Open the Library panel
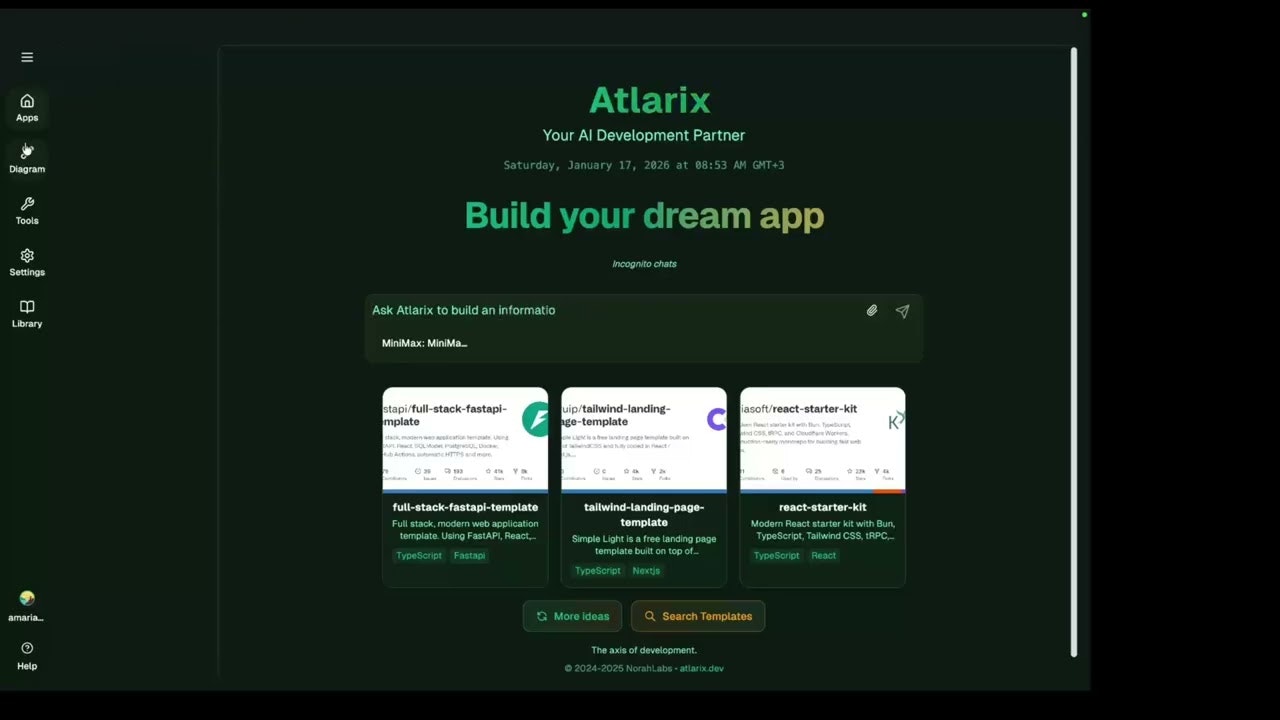This screenshot has width=1280, height=720. (27, 312)
